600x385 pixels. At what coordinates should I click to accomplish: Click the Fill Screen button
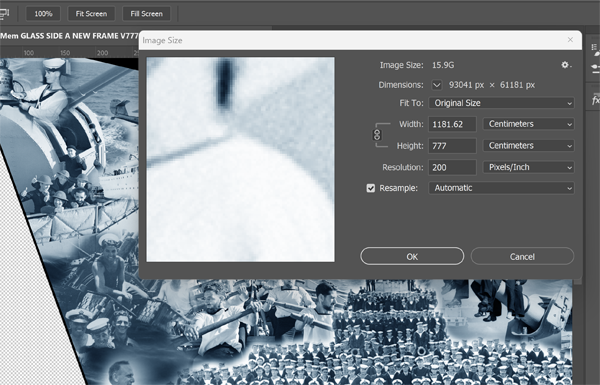[146, 14]
